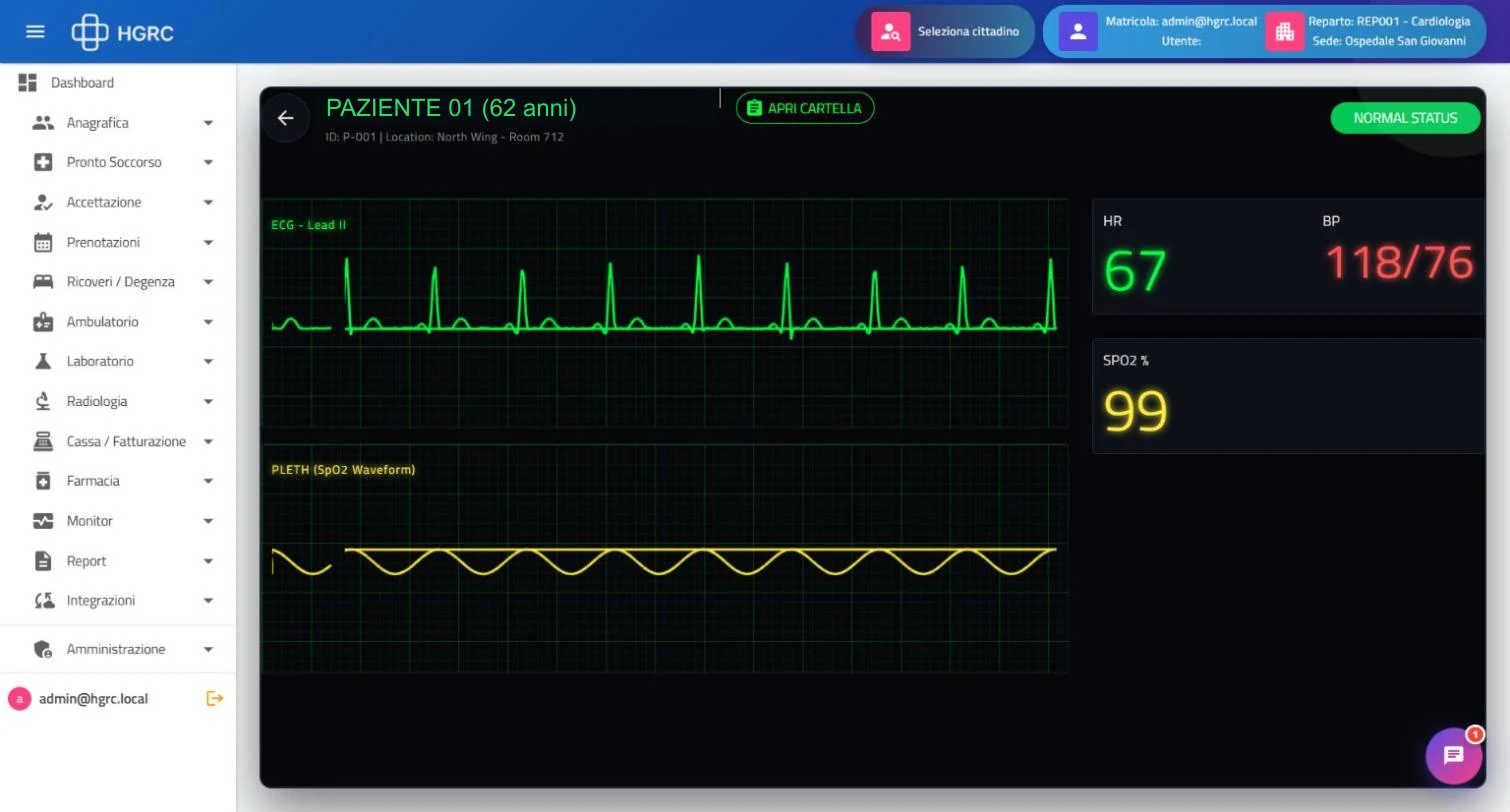Image resolution: width=1510 pixels, height=812 pixels.
Task: Click the Anagrafica people icon
Action: [x=43, y=123]
